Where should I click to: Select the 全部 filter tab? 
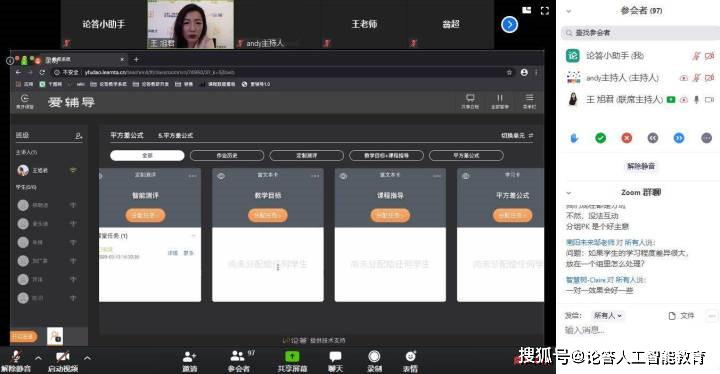147,156
